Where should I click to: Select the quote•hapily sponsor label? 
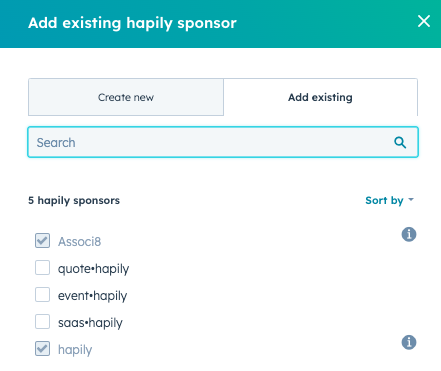(93, 269)
